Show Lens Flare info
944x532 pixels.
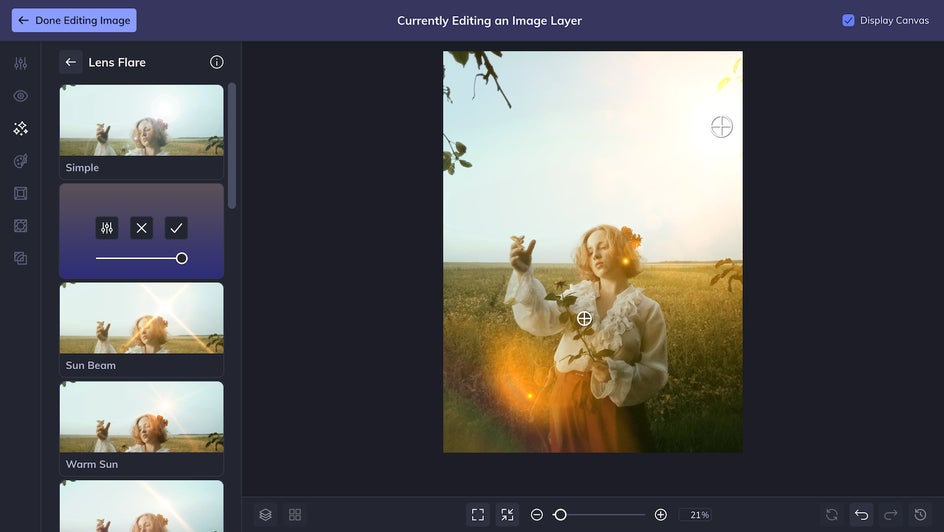[217, 62]
